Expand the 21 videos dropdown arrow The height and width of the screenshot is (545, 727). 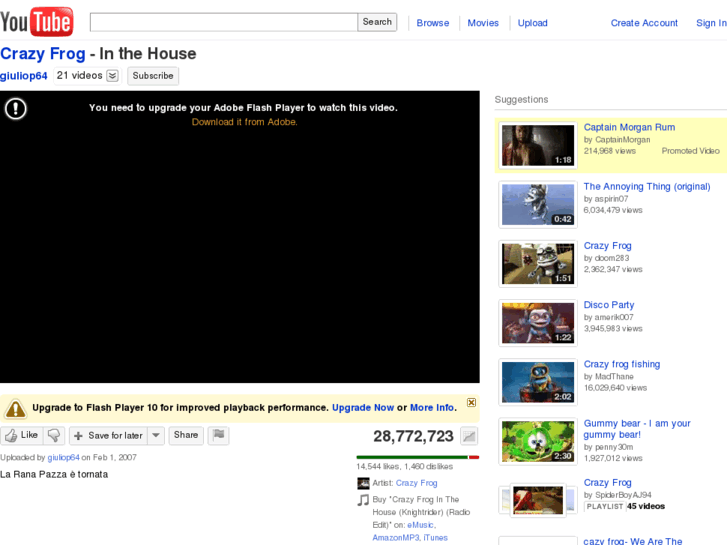click(112, 76)
